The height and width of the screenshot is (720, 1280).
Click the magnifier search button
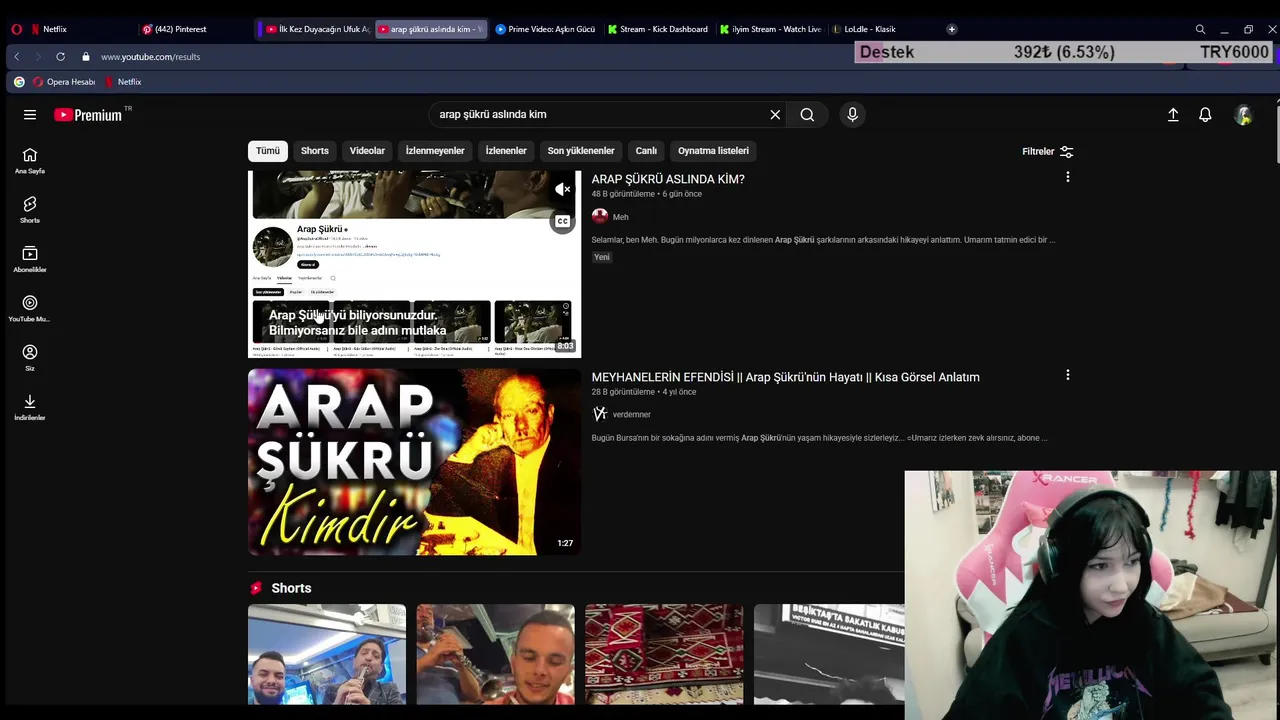(x=807, y=115)
